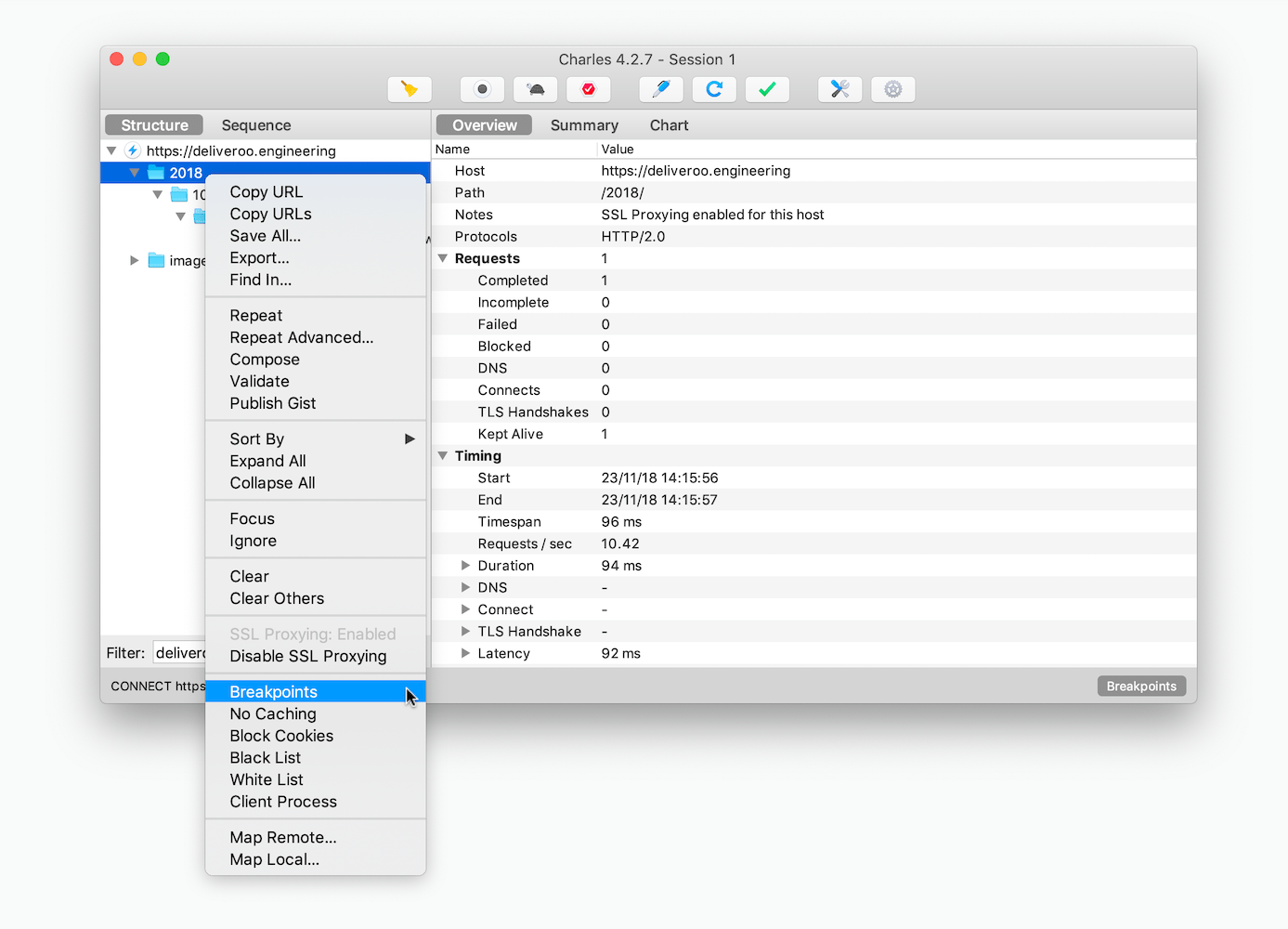1288x929 pixels.
Task: Collapse the deliveroo.engineering host node
Action: [111, 150]
